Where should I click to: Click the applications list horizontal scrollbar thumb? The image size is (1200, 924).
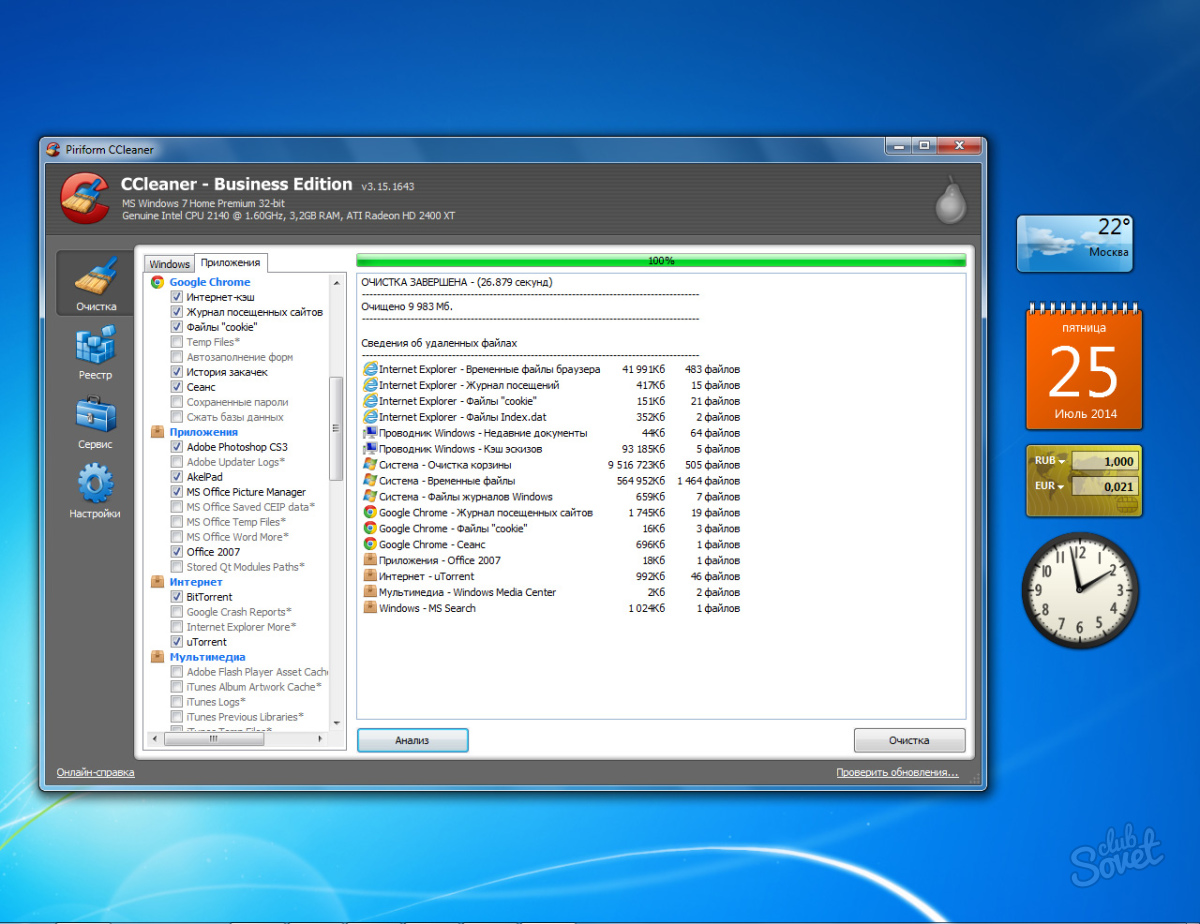pyautogui.click(x=213, y=740)
